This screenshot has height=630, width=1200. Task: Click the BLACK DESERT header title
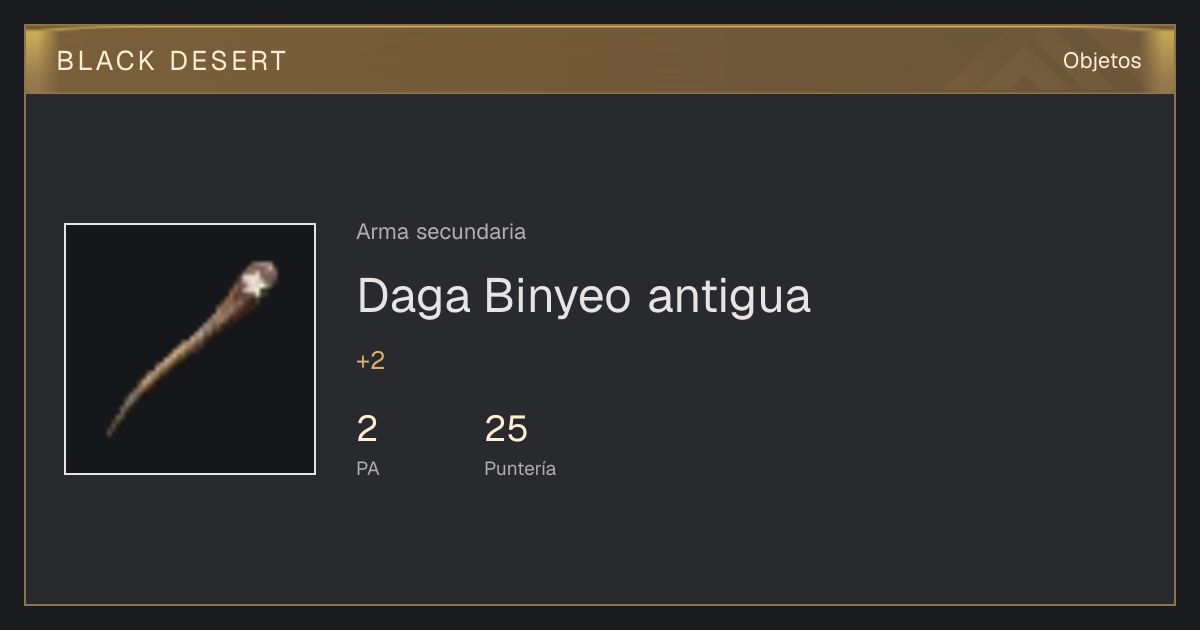(172, 61)
